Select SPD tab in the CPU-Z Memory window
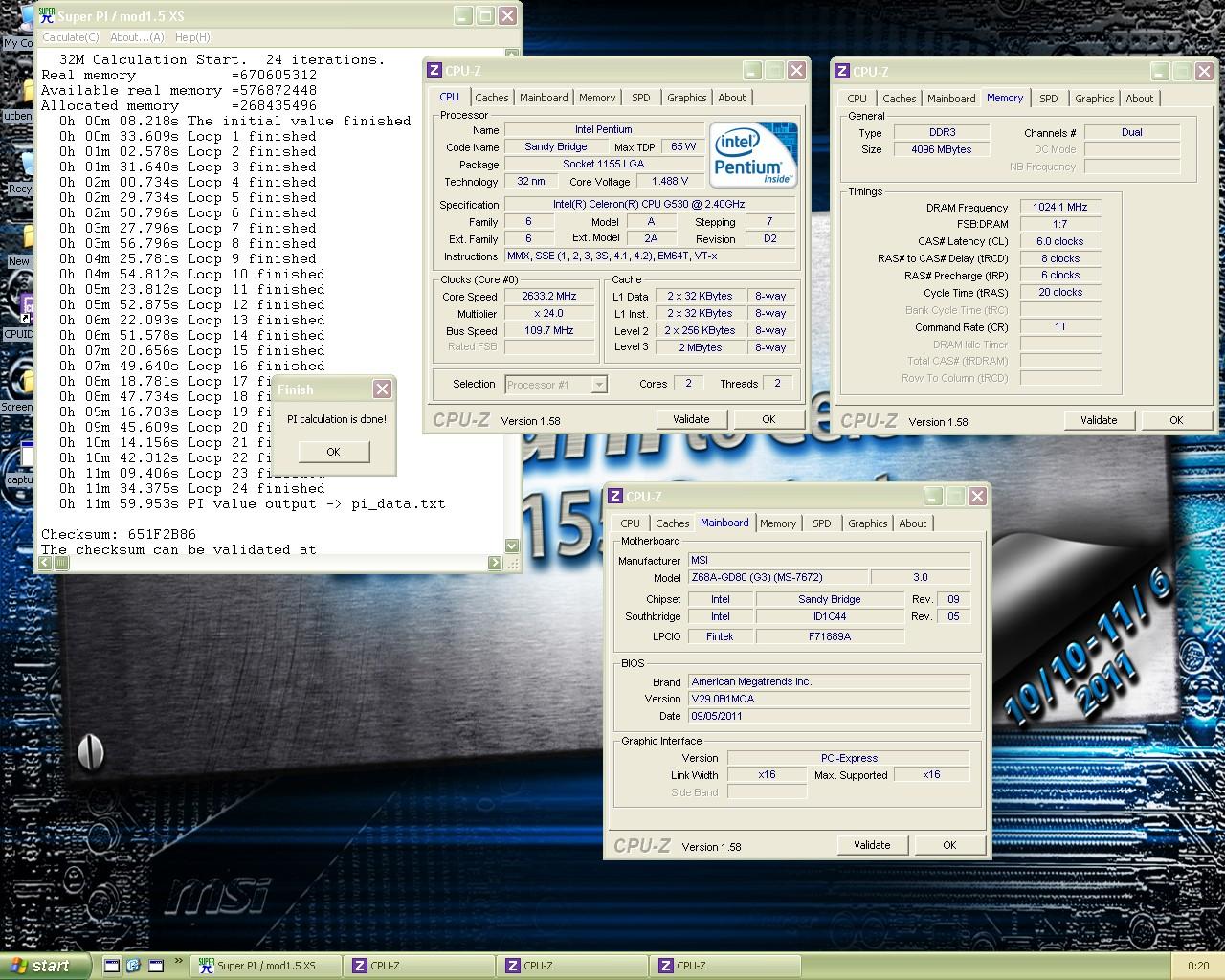This screenshot has height=980, width=1225. point(1049,99)
